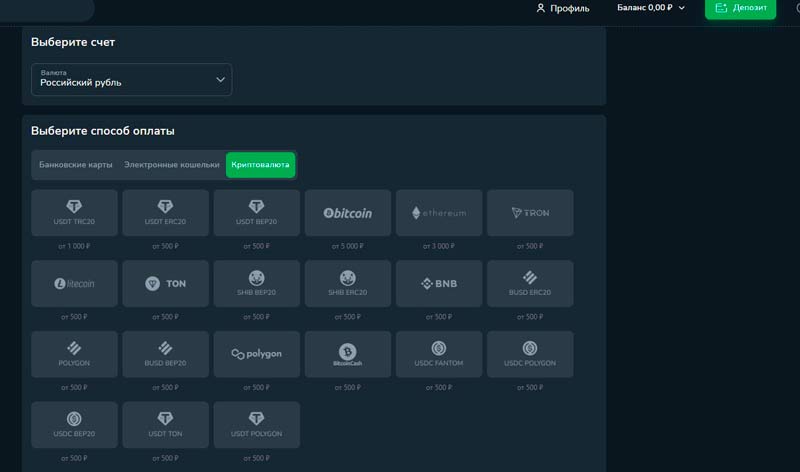Image resolution: width=800 pixels, height=472 pixels.
Task: Pick the USDT BEP20 tile
Action: coord(257,213)
